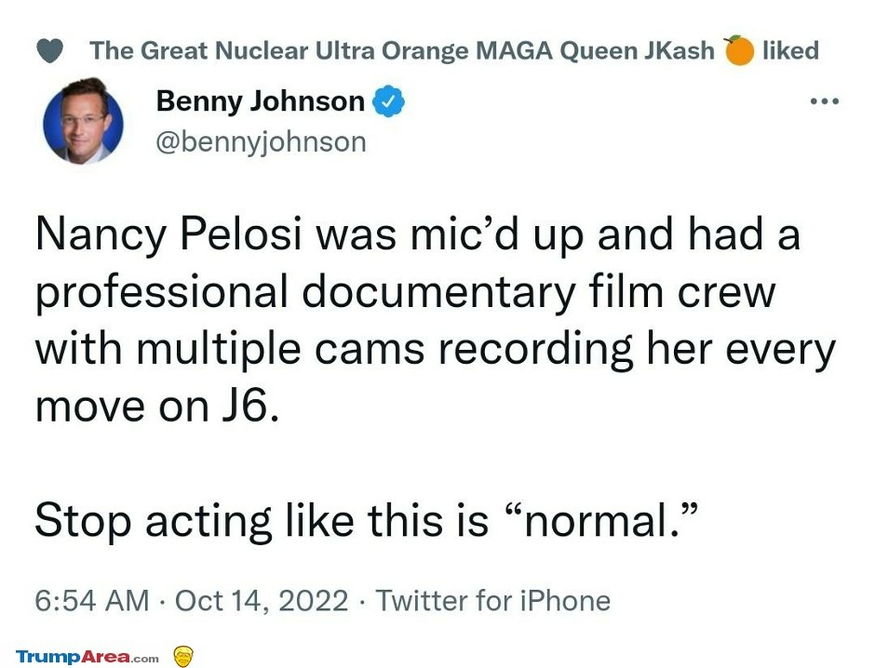Click the "with multiple cams recording" line
This screenshot has height=668, width=875.
coord(330,351)
